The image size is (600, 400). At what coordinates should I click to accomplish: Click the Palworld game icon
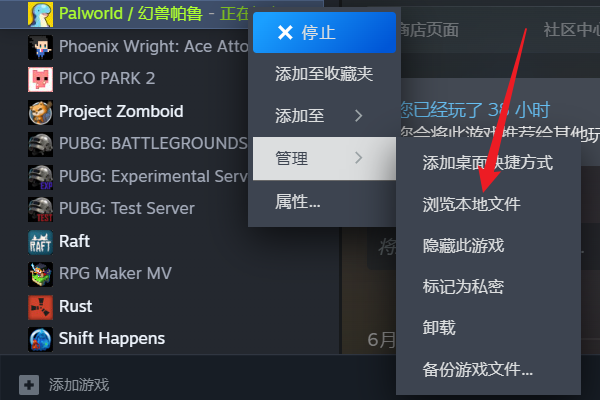[40, 14]
